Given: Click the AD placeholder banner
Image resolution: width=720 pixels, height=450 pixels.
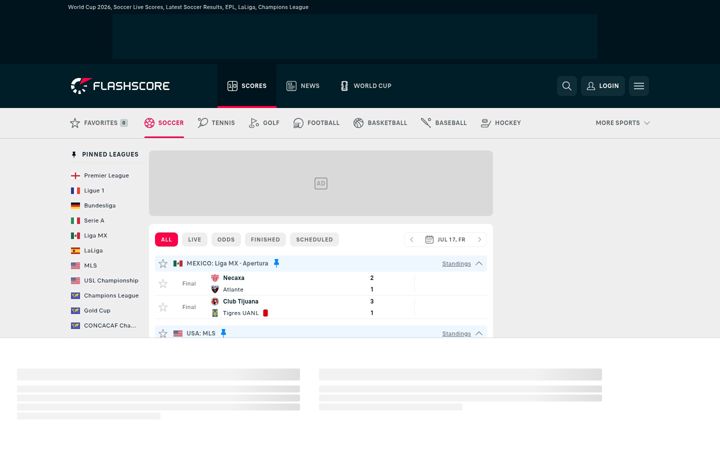Looking at the screenshot, I should coord(321,183).
